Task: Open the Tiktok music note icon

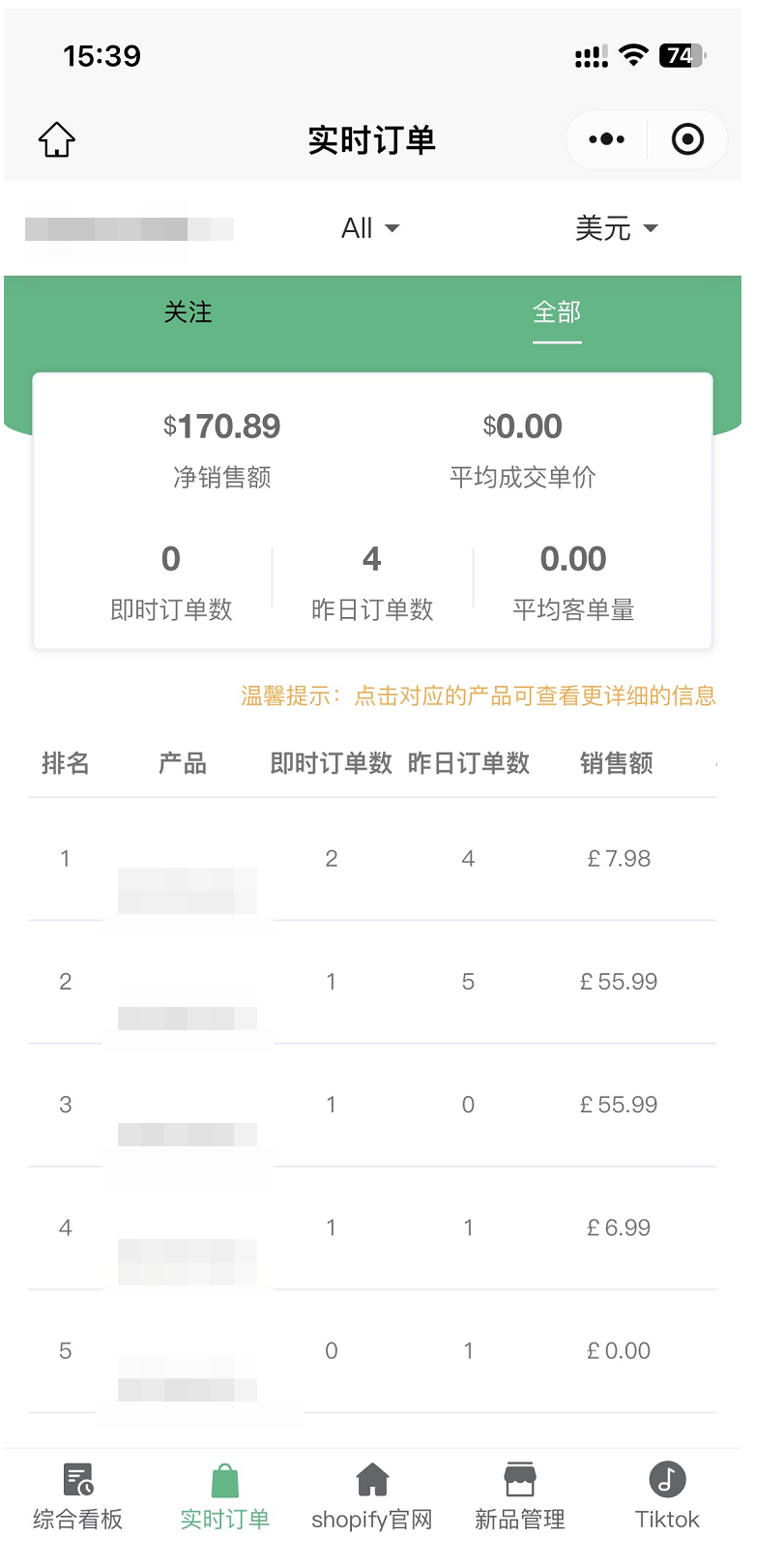Action: click(x=667, y=1479)
